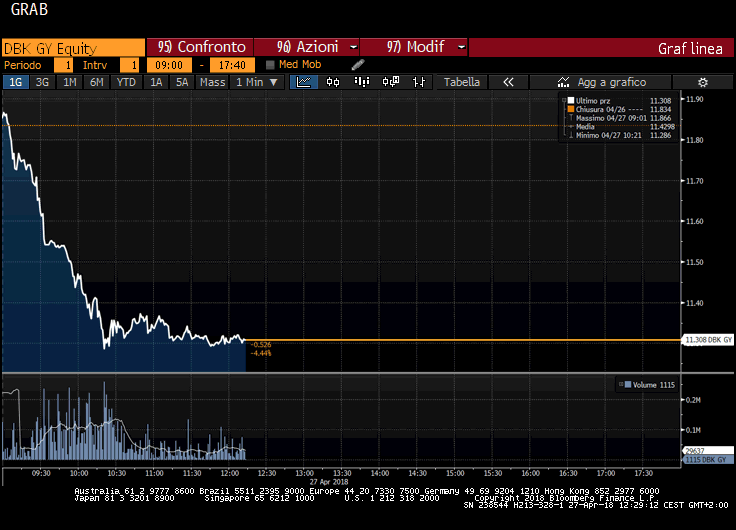Toggle the Ultimo prz legend swatch
Screen dimensions: 736x530
571,100
